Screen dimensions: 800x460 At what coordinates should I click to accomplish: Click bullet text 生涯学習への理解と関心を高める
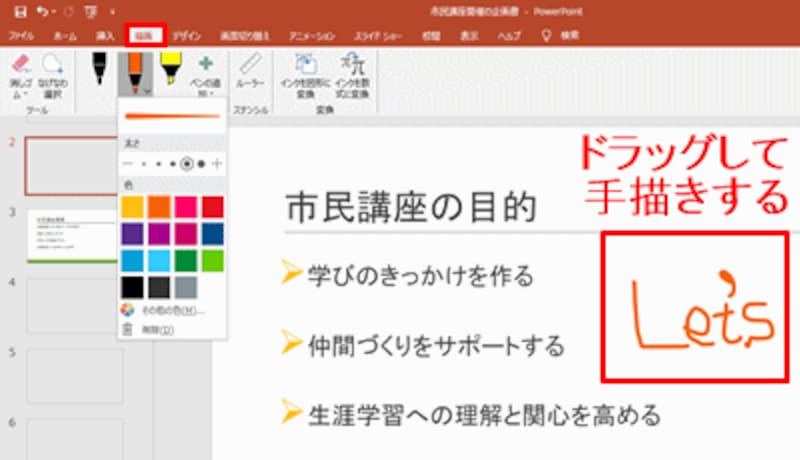(x=484, y=415)
